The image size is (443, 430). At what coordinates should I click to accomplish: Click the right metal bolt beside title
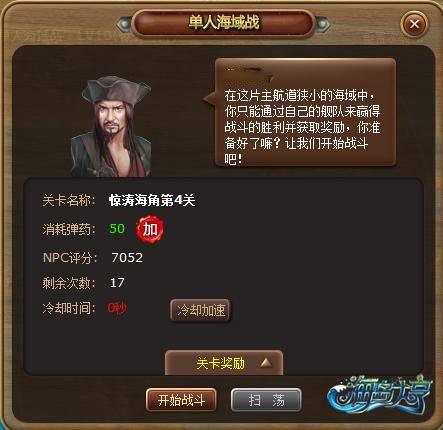322,24
